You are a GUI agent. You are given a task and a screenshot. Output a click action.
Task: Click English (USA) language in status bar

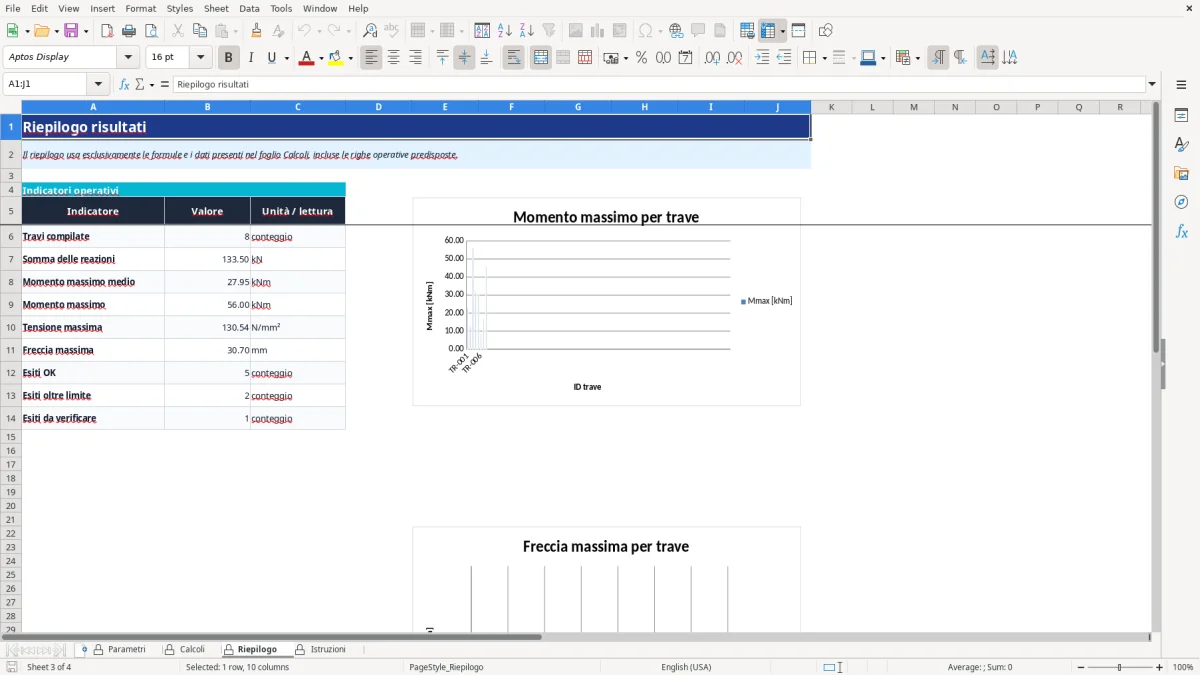[686, 667]
